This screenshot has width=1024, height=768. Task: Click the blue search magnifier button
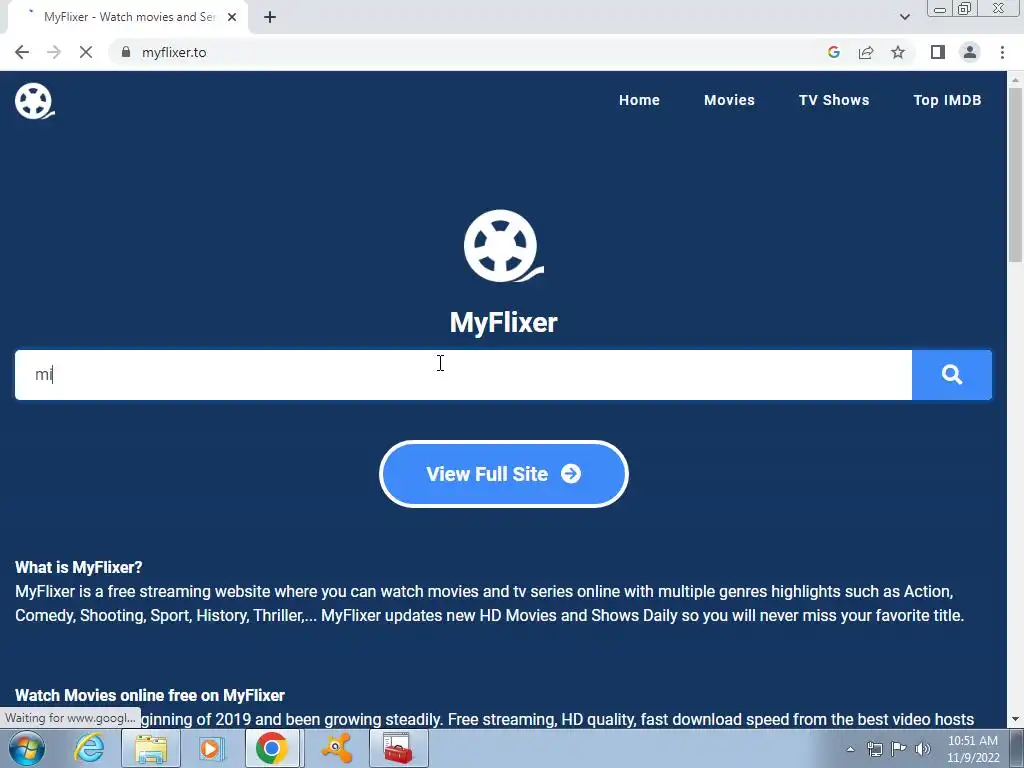pyautogui.click(x=952, y=375)
